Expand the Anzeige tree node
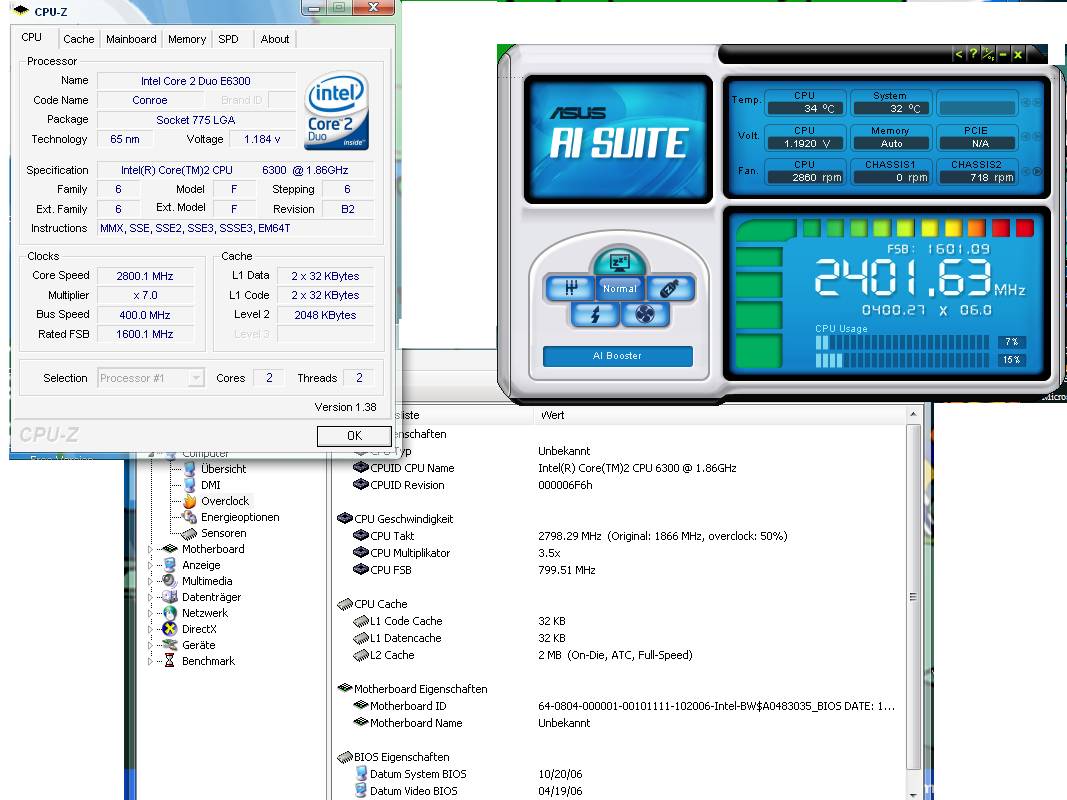Image resolution: width=1067 pixels, height=800 pixels. coord(150,565)
